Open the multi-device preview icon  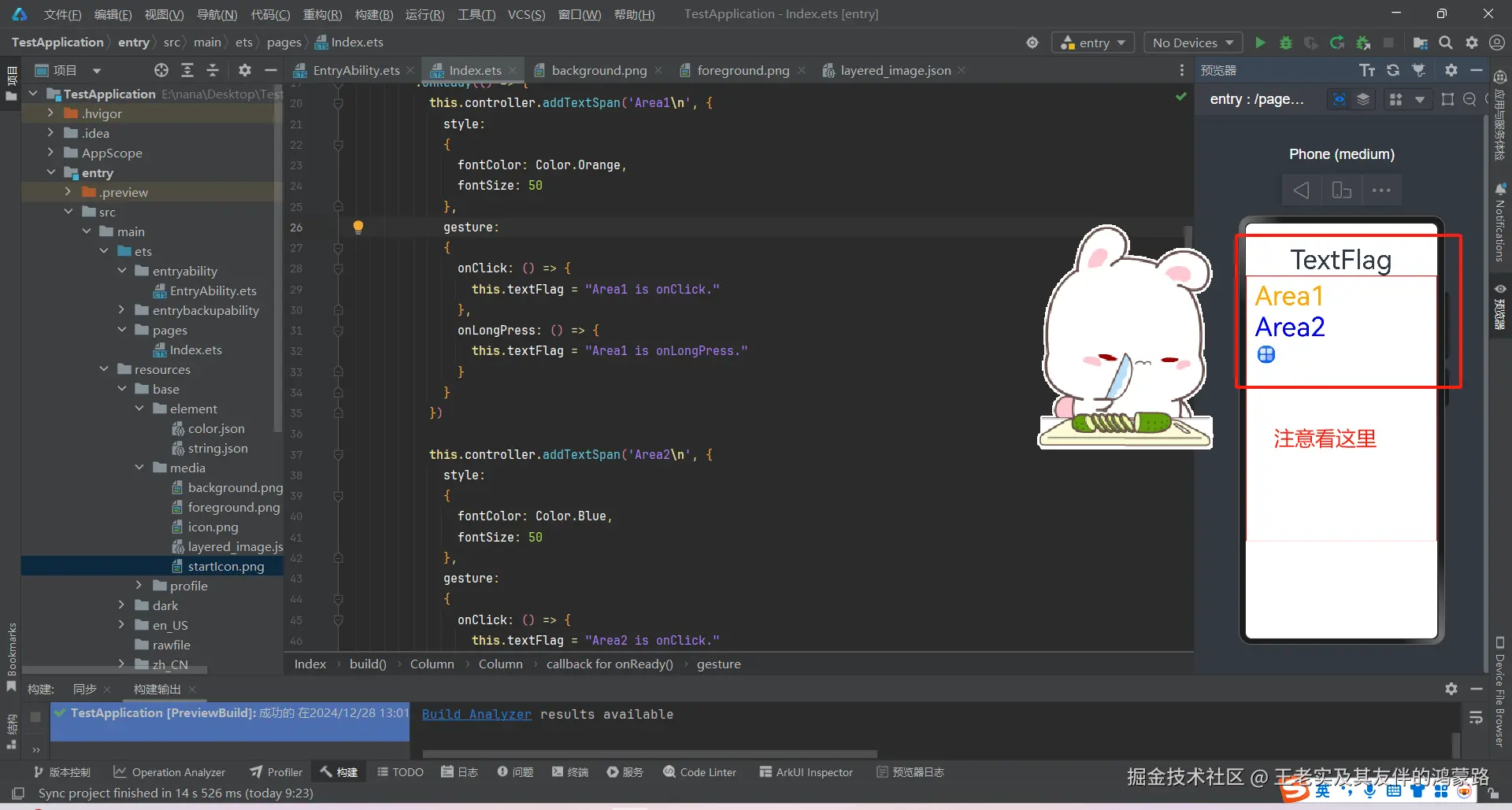(x=1341, y=190)
